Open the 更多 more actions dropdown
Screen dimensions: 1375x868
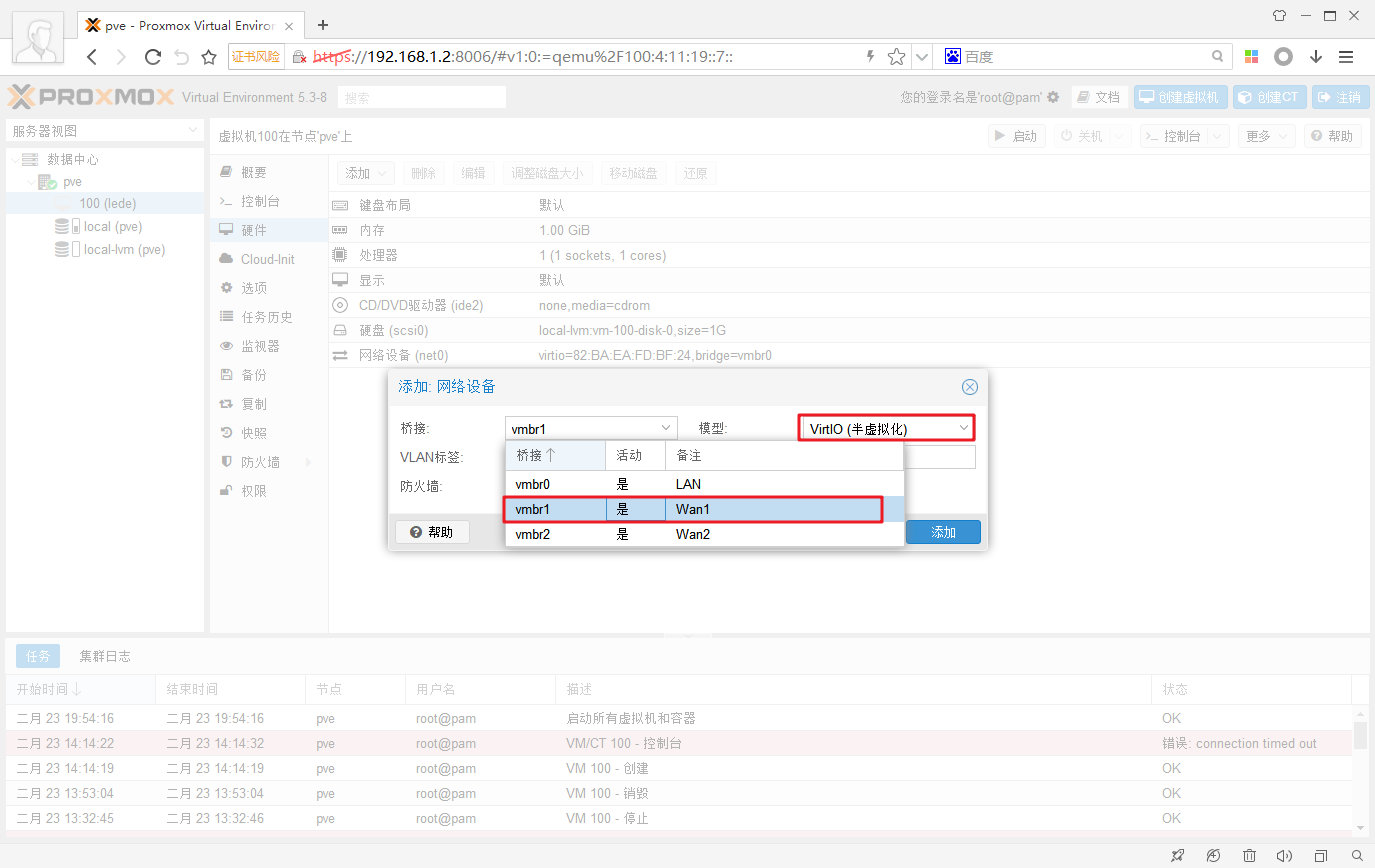[x=1267, y=136]
